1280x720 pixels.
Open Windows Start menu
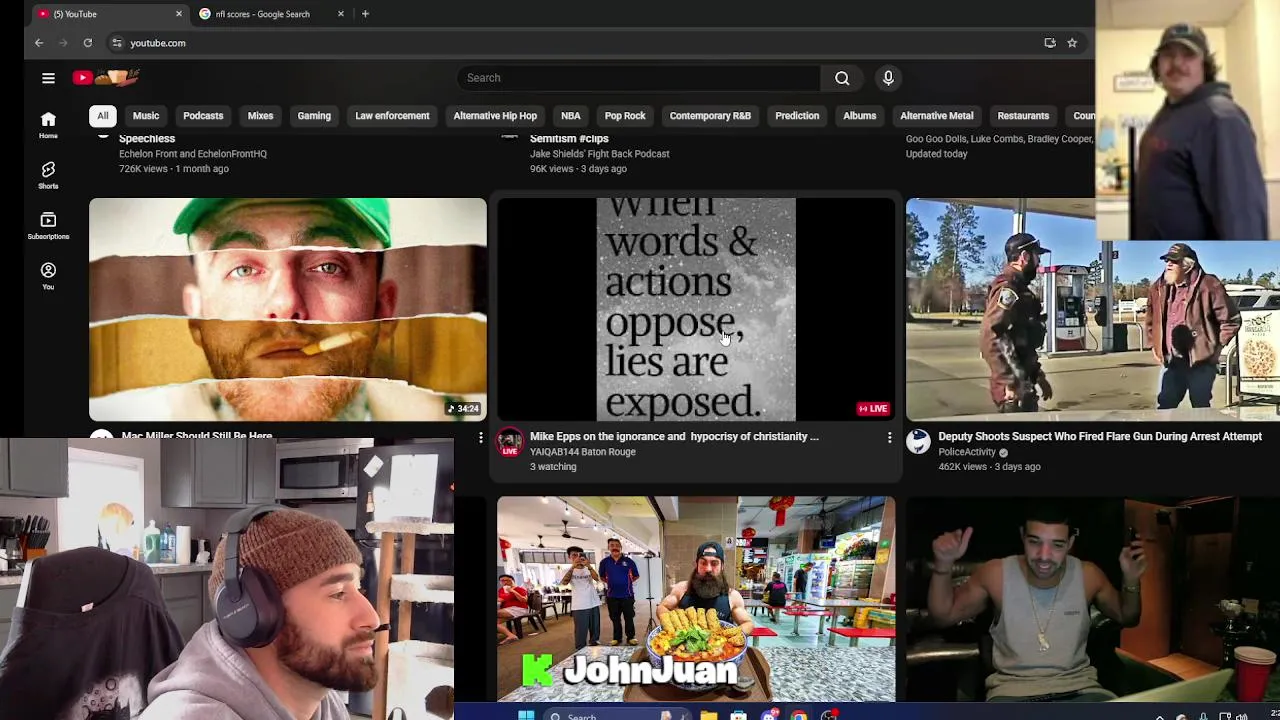tap(526, 715)
